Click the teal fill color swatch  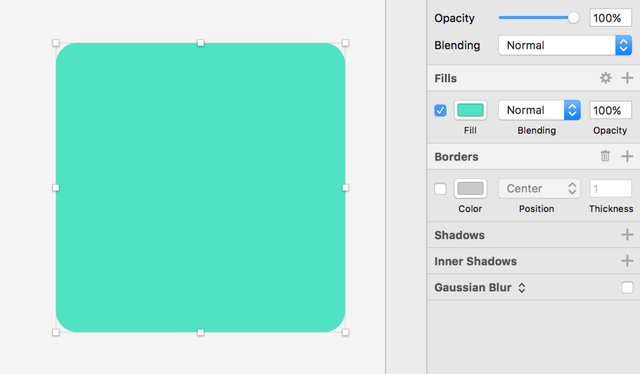pyautogui.click(x=470, y=110)
